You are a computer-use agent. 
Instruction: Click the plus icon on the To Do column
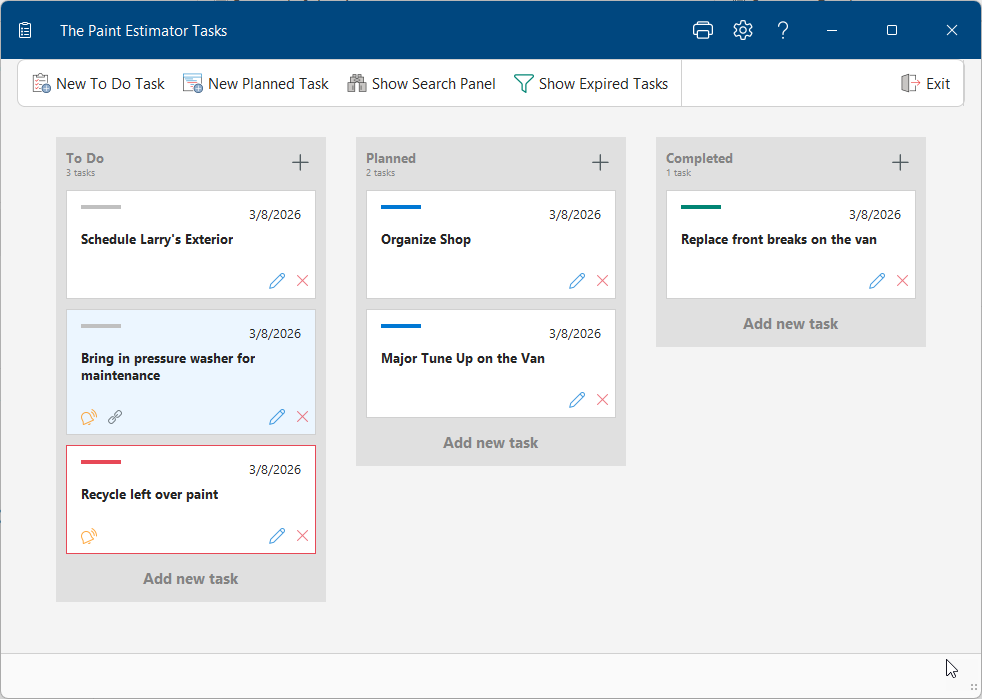point(300,161)
